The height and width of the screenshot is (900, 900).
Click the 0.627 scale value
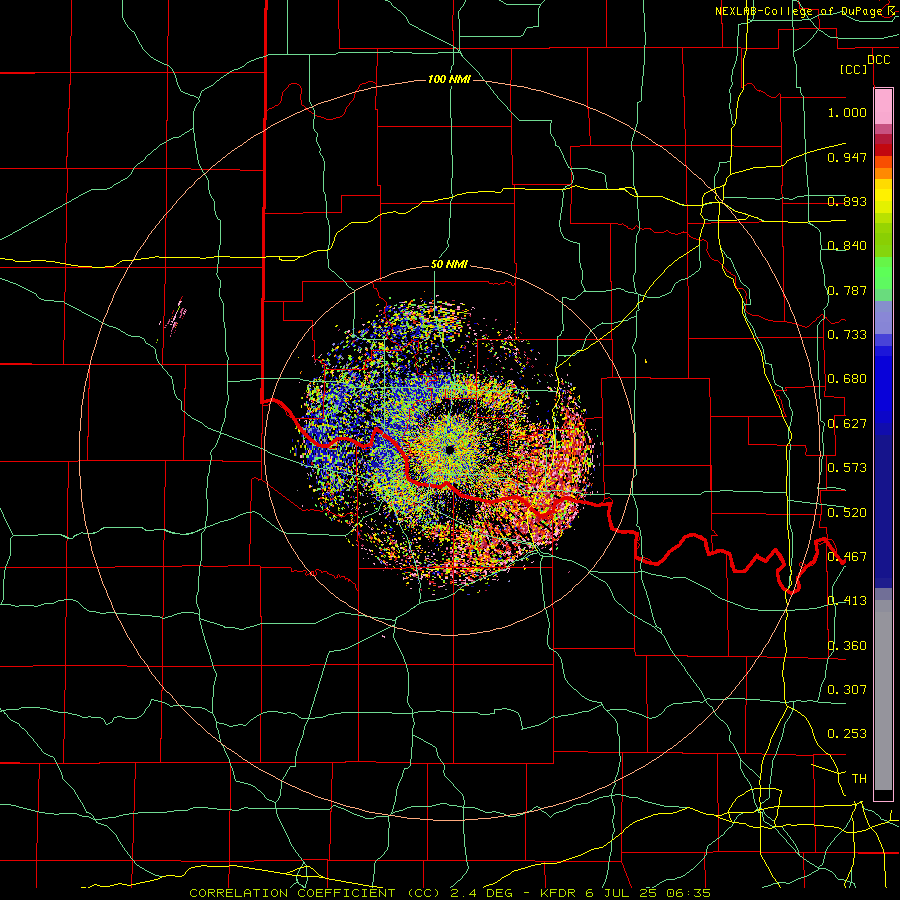(x=847, y=424)
